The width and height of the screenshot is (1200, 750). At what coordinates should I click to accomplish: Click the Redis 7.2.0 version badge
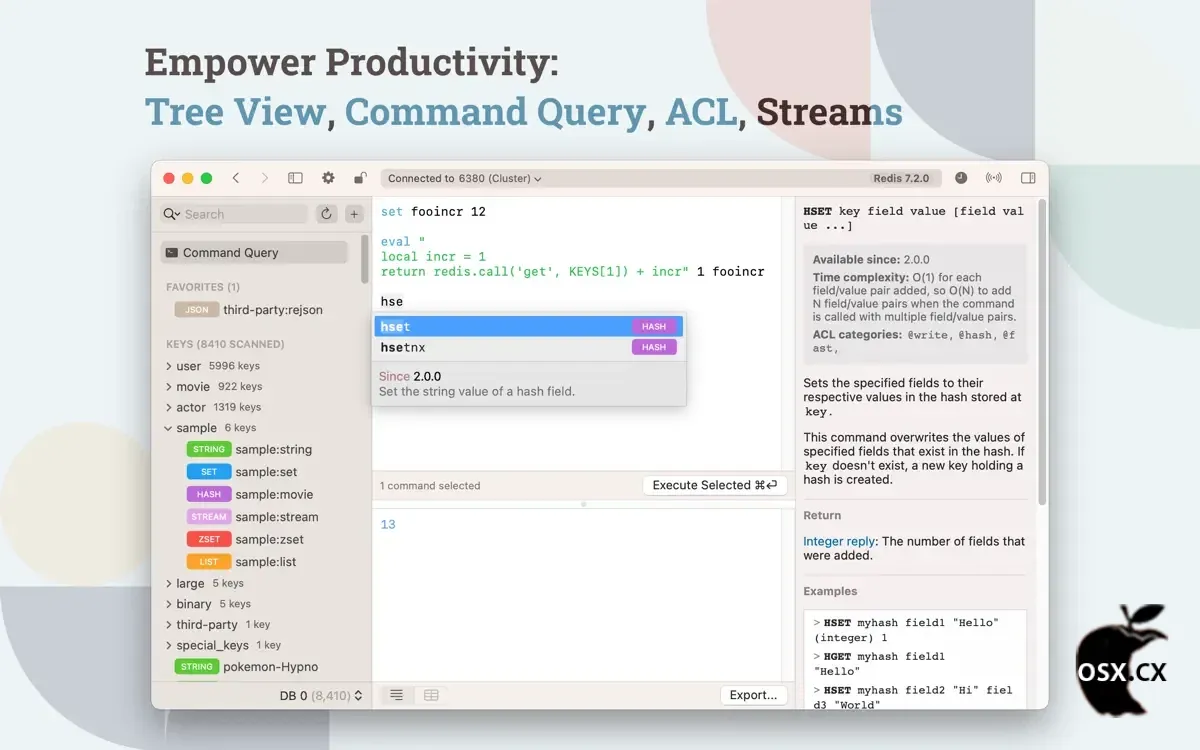point(901,178)
